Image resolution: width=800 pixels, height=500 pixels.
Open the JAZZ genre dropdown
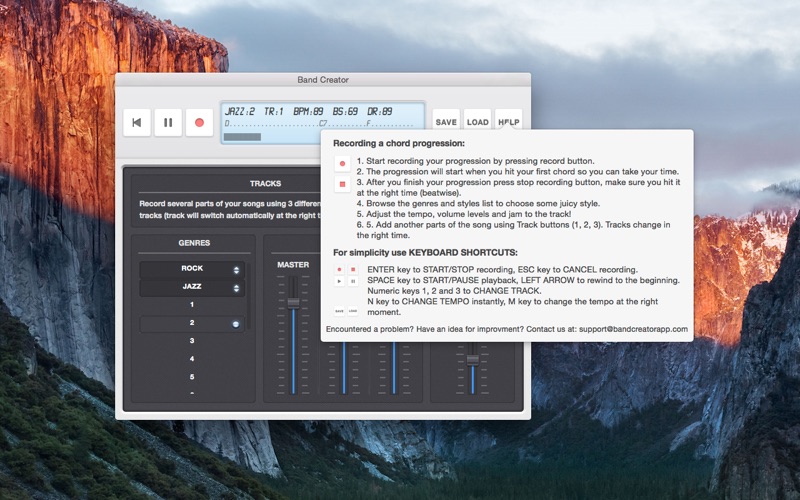pos(192,288)
